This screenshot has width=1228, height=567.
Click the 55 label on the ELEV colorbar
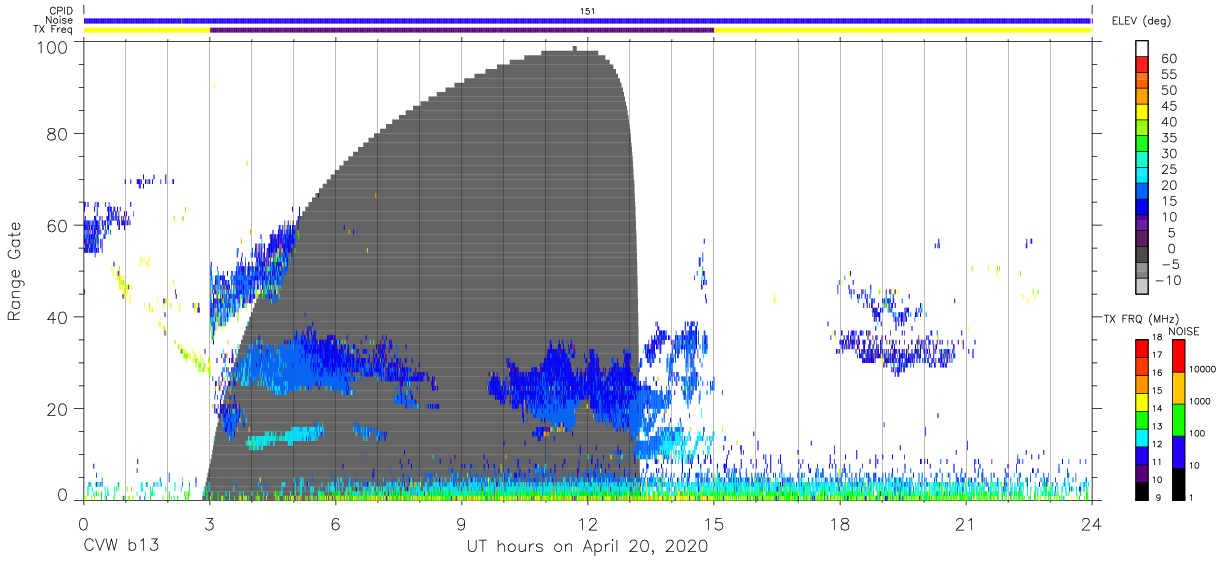(x=1168, y=75)
